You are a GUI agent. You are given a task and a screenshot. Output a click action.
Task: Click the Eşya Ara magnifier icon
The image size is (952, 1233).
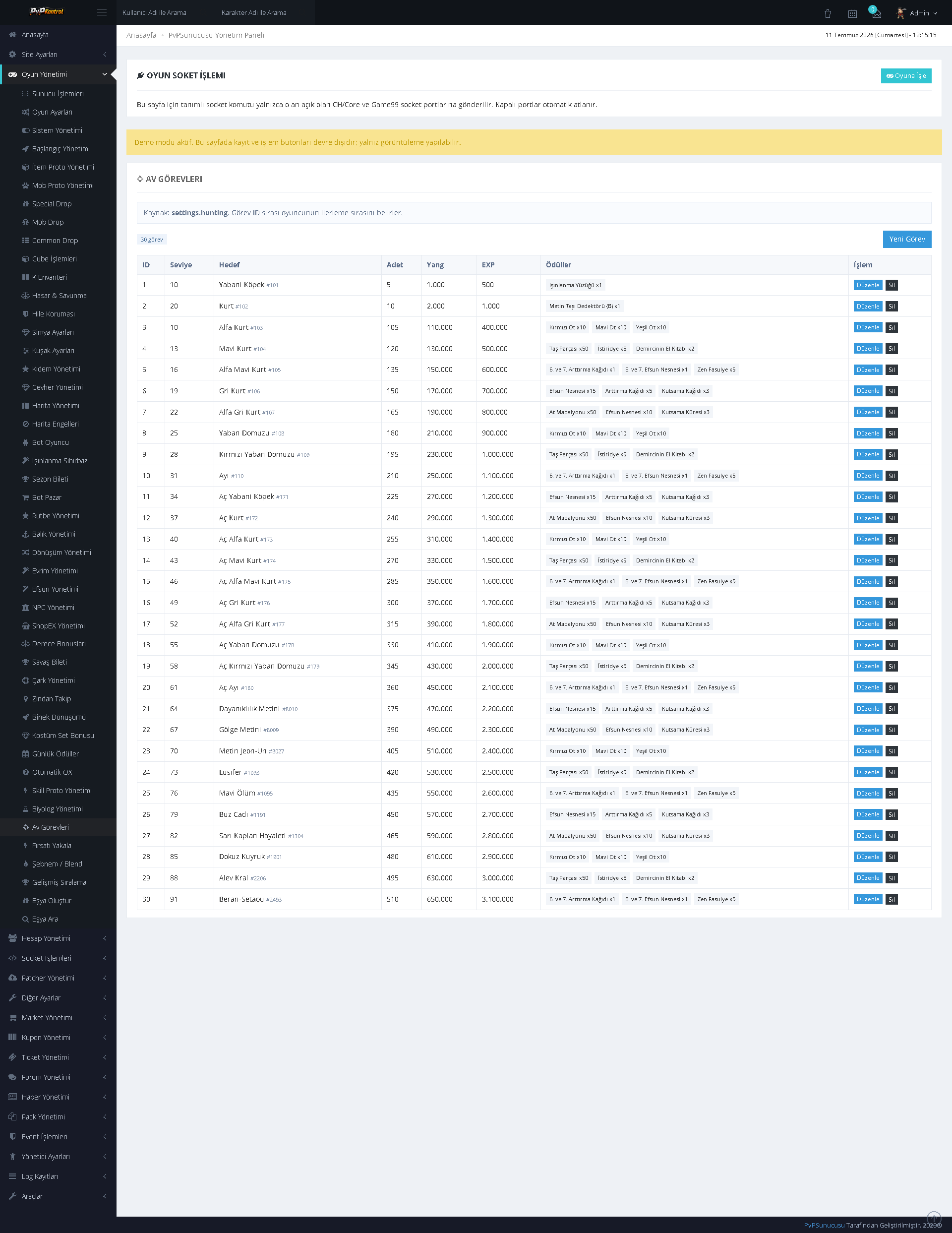25,919
